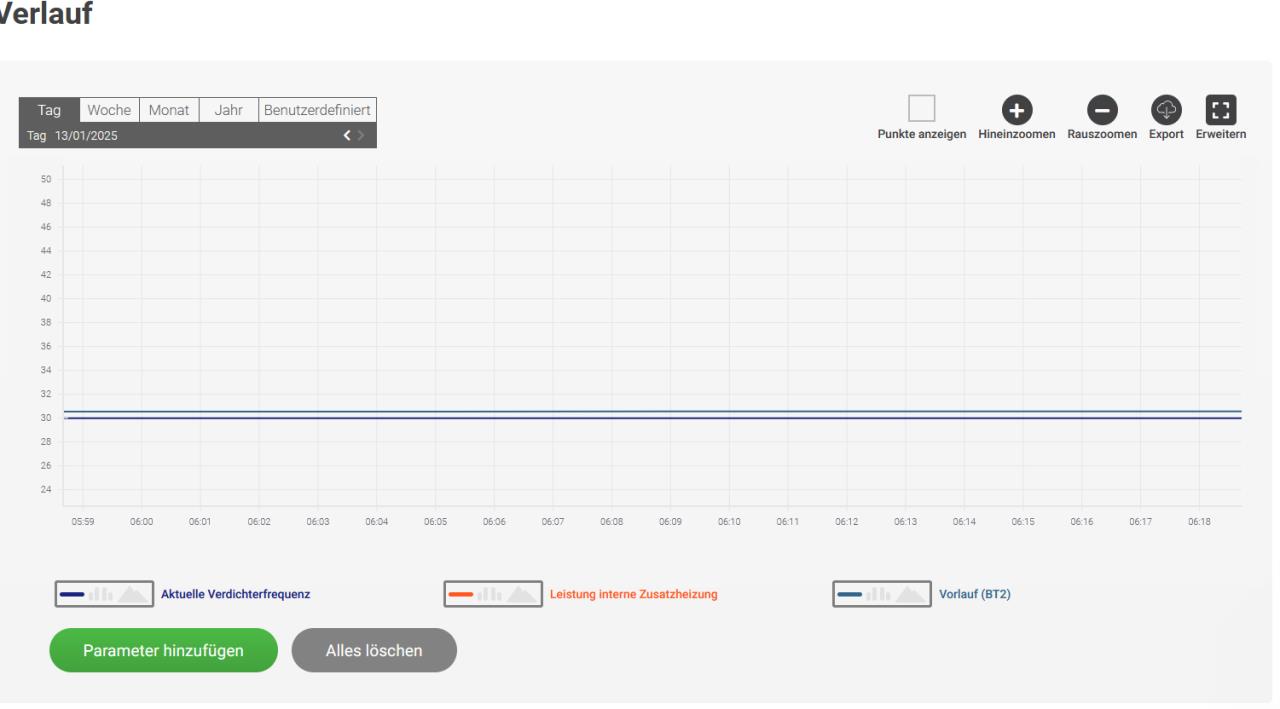
Task: Open the Benutzerdefiniert range tab
Action: tap(317, 110)
